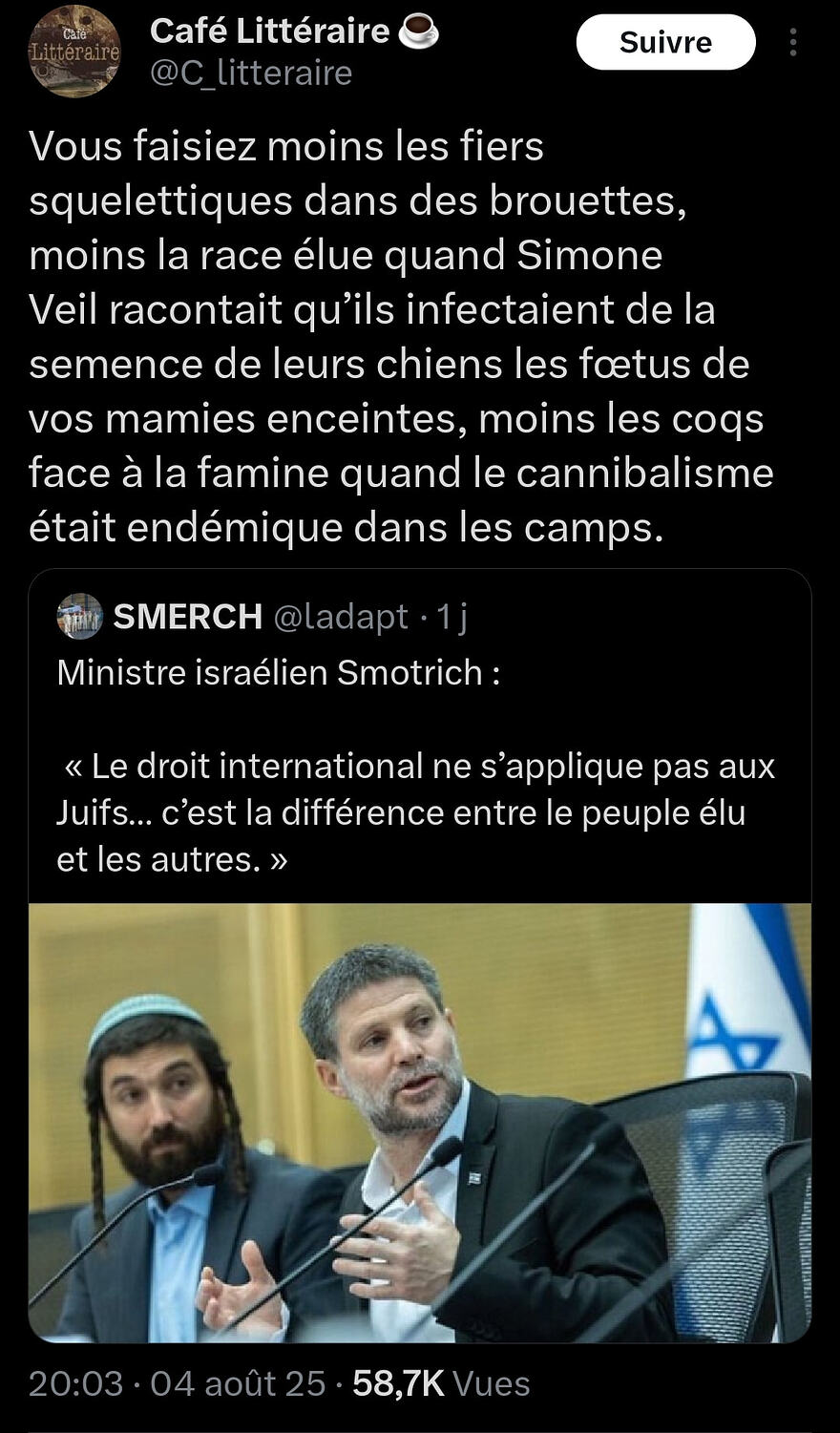Click the quoted paragraph starting "Le droit international"

point(416,812)
